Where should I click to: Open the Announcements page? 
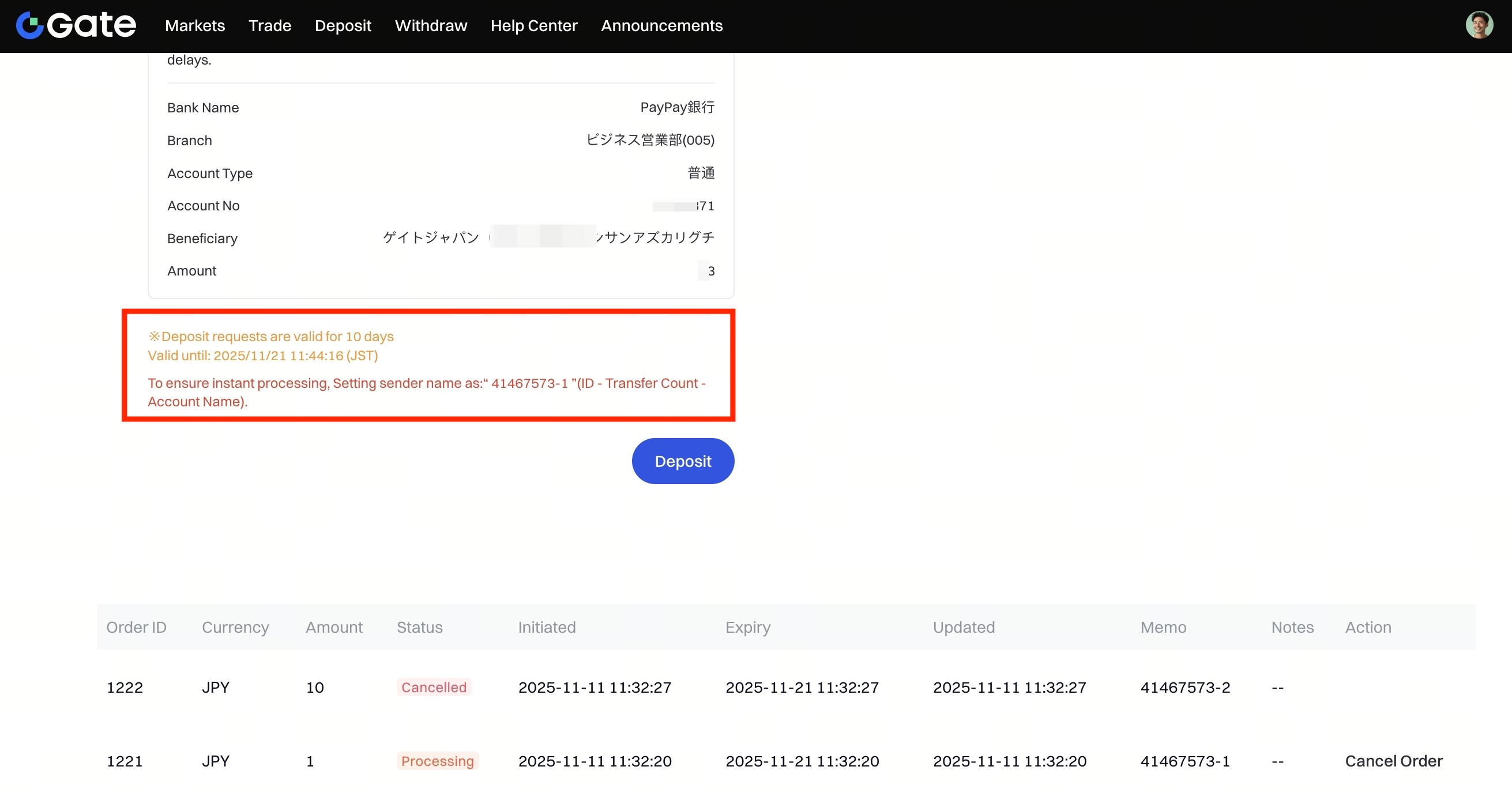click(x=661, y=26)
